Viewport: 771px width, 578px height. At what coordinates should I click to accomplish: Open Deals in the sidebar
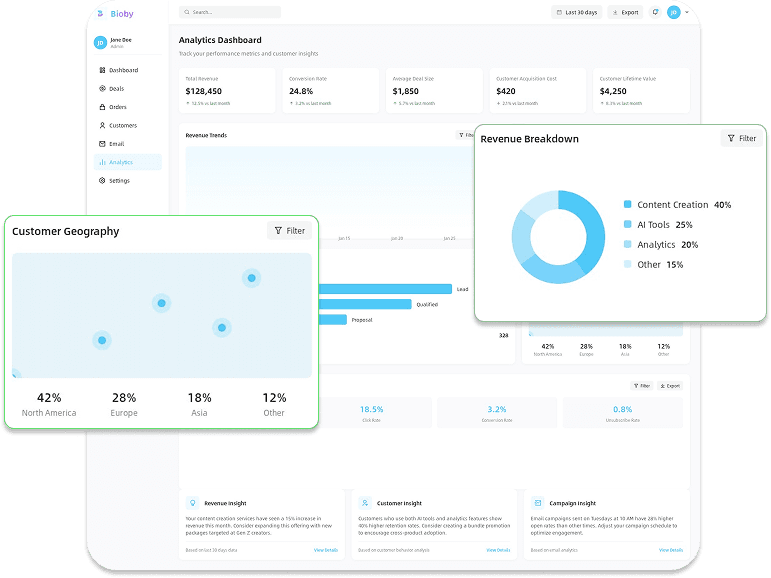(117, 89)
